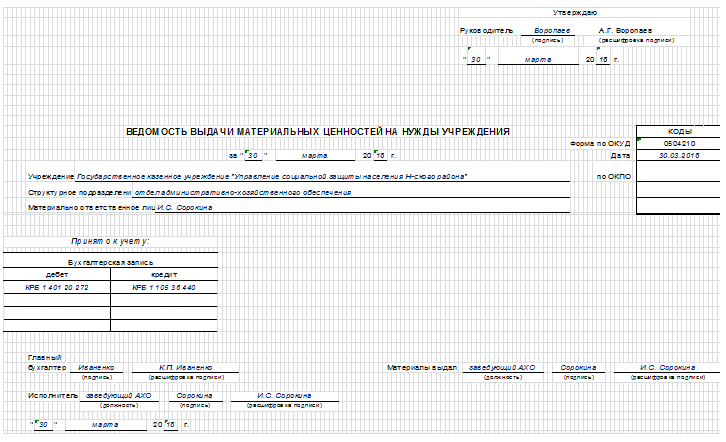726x442 pixels.
Task: Click "(подпись)" caption under Иваненко
Action: point(97,377)
